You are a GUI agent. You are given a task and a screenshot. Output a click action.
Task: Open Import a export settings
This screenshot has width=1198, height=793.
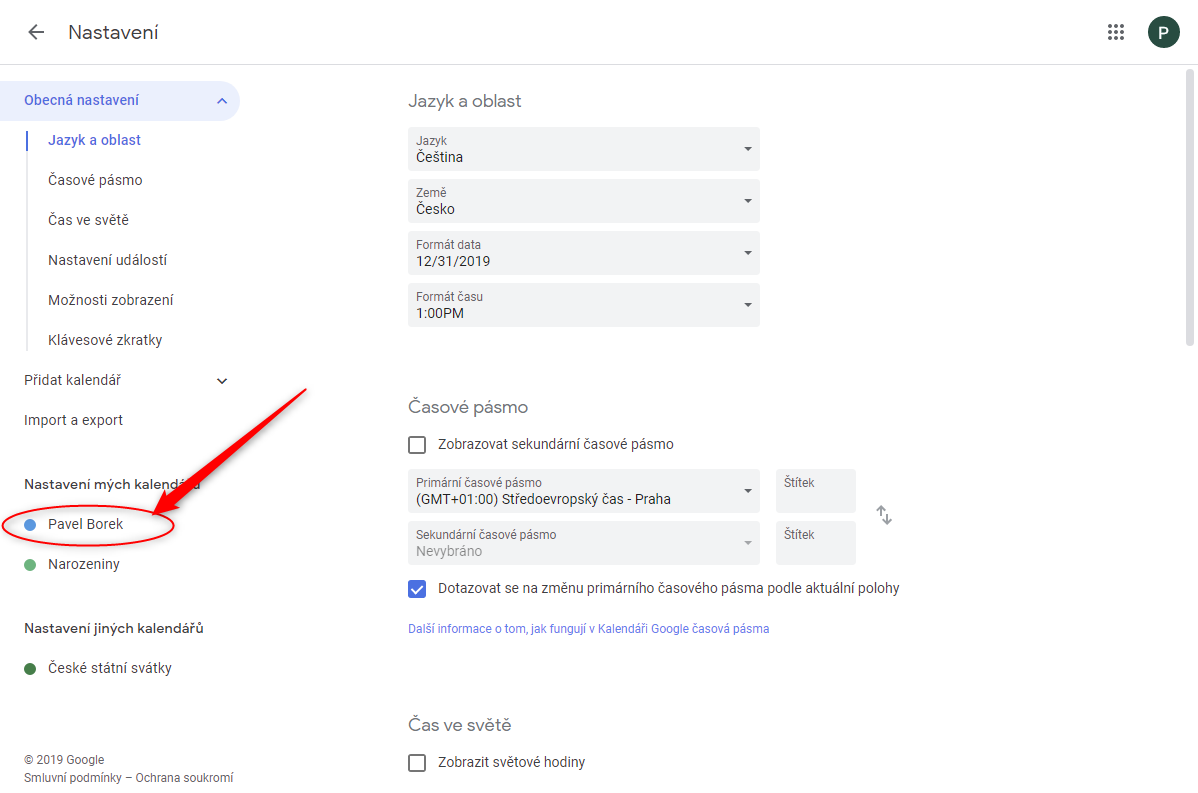[x=73, y=420]
